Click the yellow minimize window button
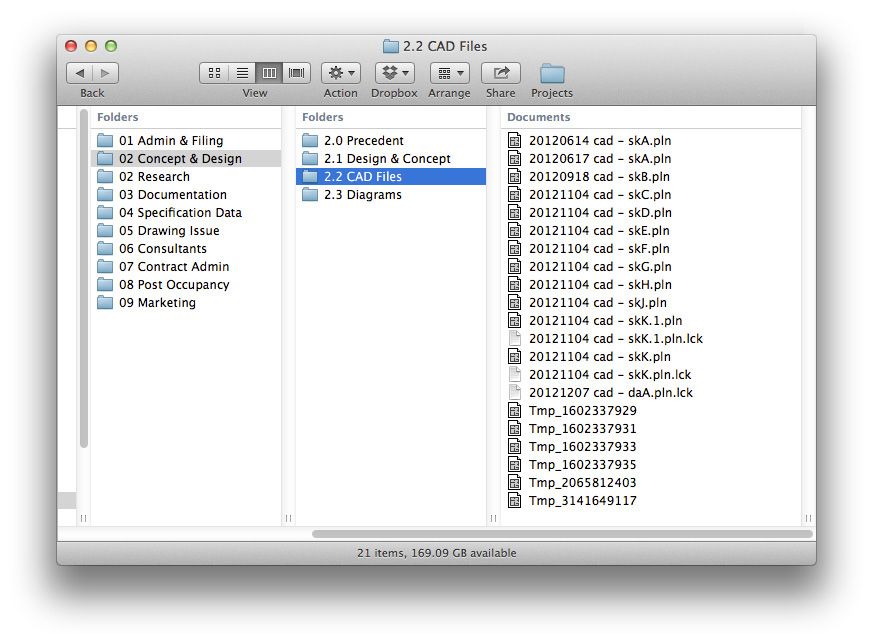The image size is (873, 644). [91, 46]
